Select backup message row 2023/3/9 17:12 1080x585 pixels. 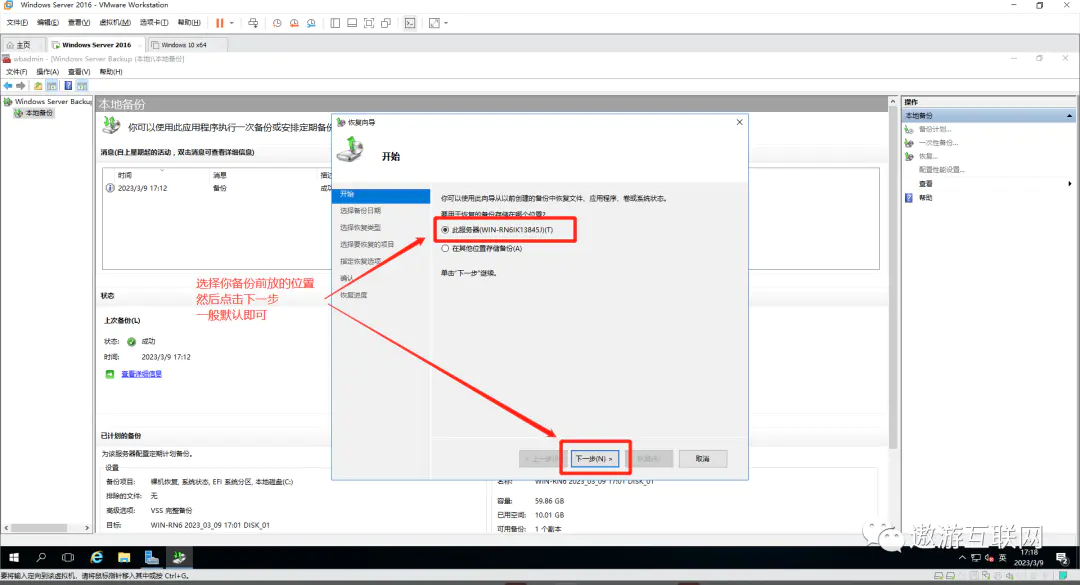pyautogui.click(x=216, y=187)
